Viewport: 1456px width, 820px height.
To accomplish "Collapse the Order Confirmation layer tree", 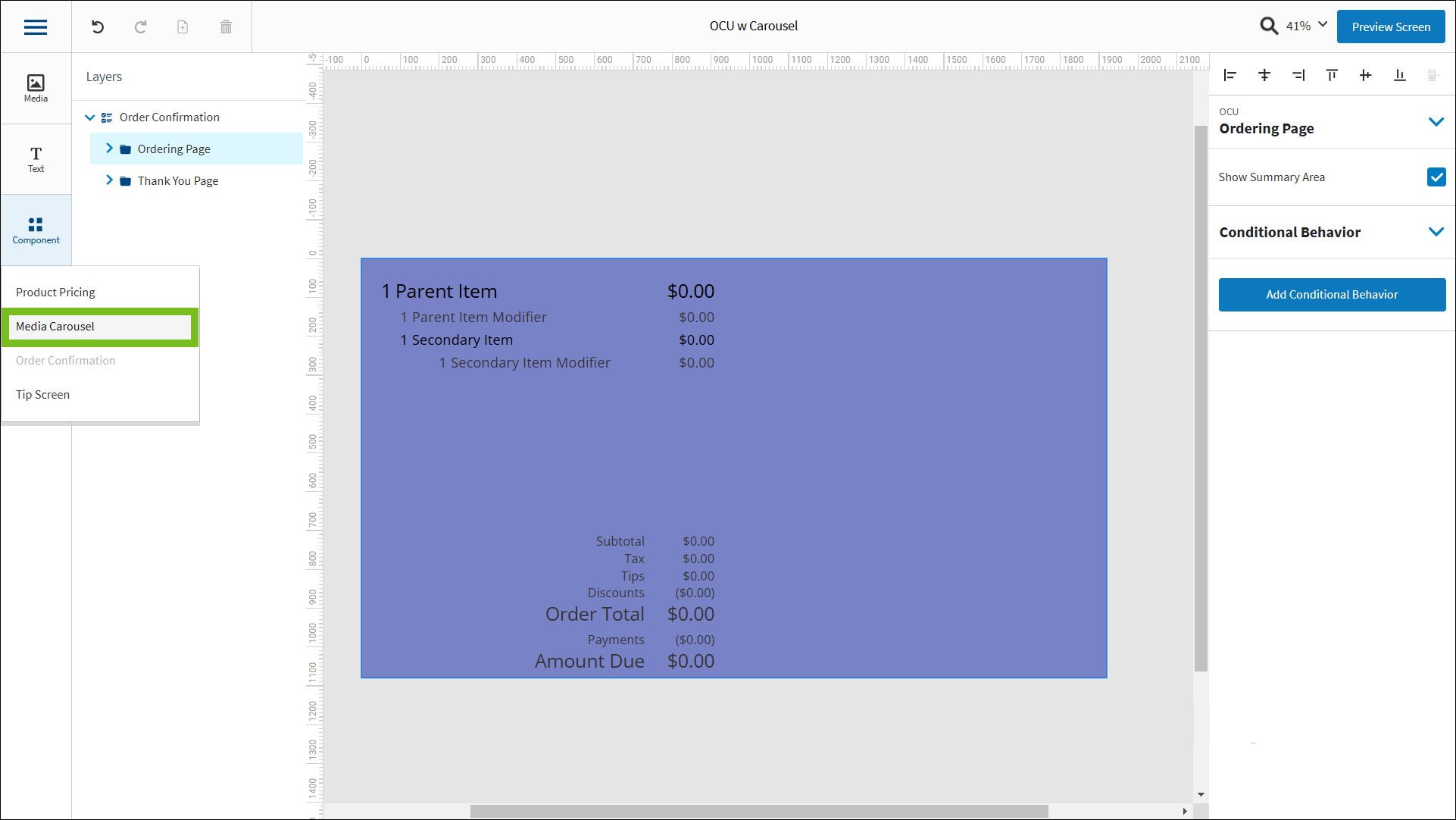I will click(x=90, y=117).
